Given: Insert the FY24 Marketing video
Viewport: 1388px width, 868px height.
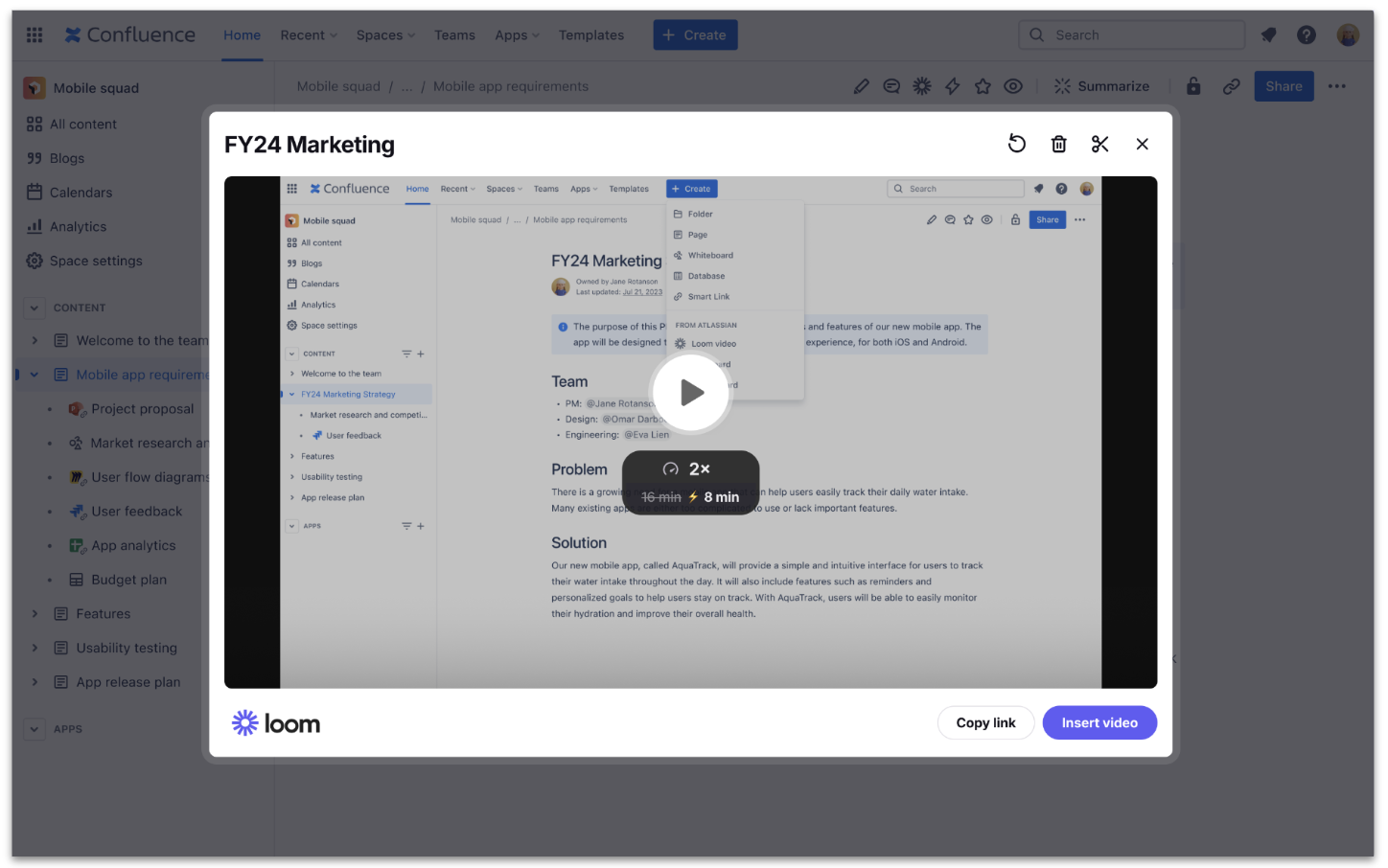Looking at the screenshot, I should click(1099, 722).
